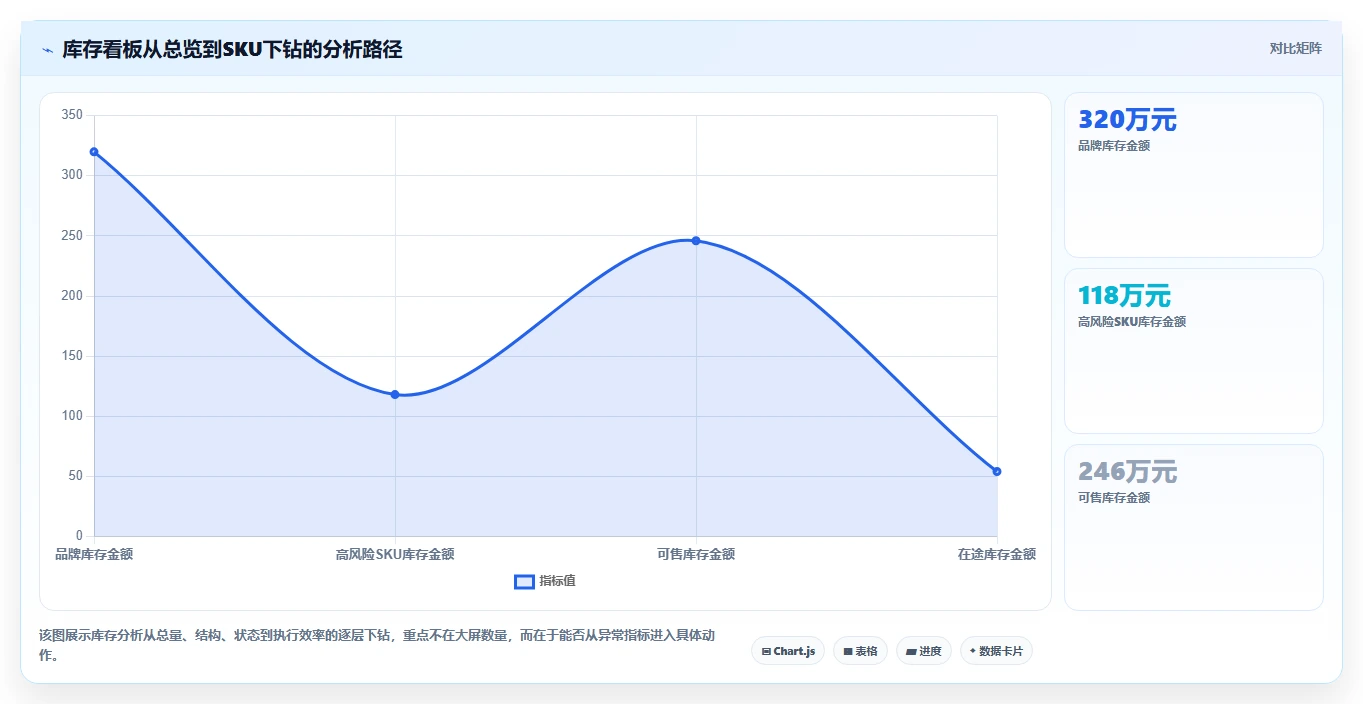
Task: Open the 320万元 品牌库存金额 card
Action: point(1194,175)
